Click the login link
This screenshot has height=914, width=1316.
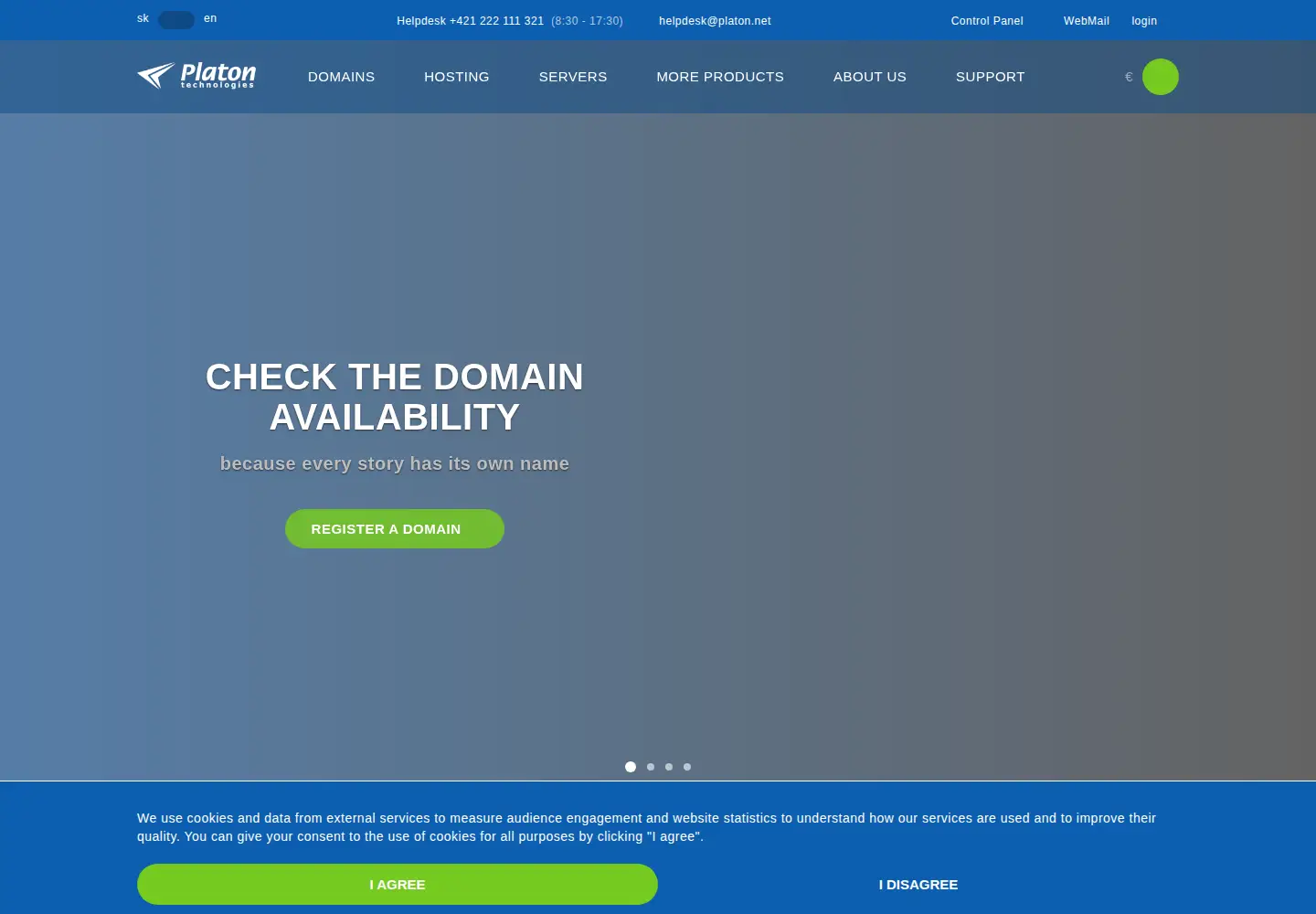(1144, 21)
